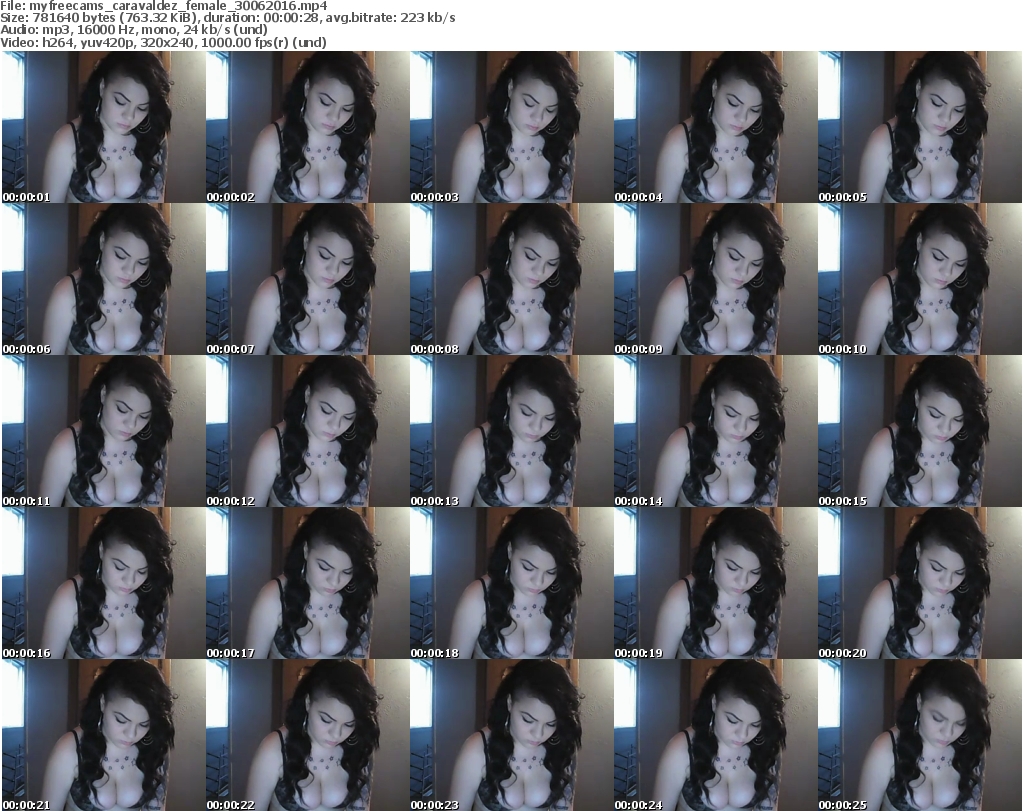Click the frame labeled 00:00:19
The width and height of the screenshot is (1024, 811).
coord(715,583)
